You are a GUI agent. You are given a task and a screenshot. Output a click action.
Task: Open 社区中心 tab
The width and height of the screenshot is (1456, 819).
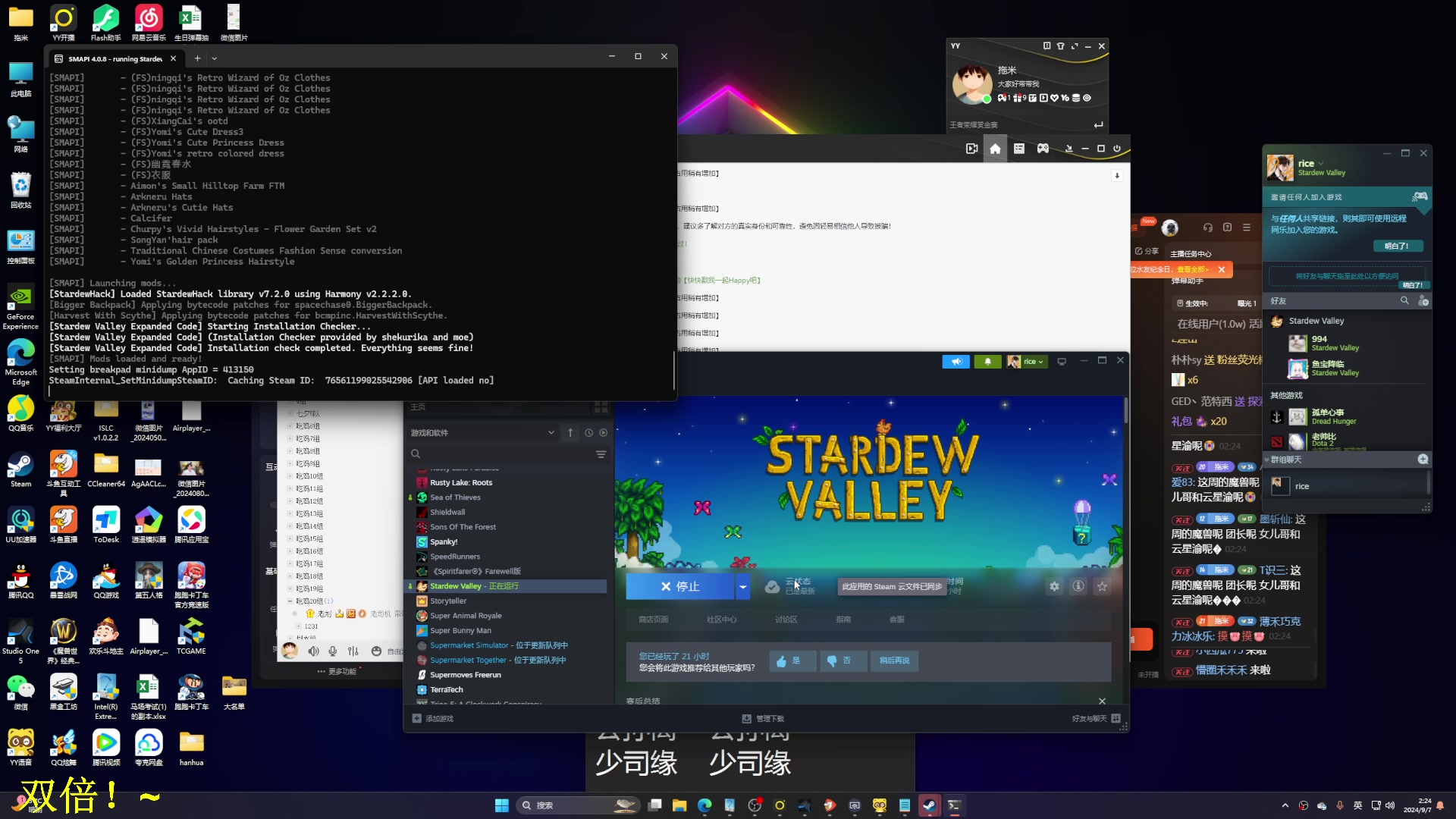721,620
